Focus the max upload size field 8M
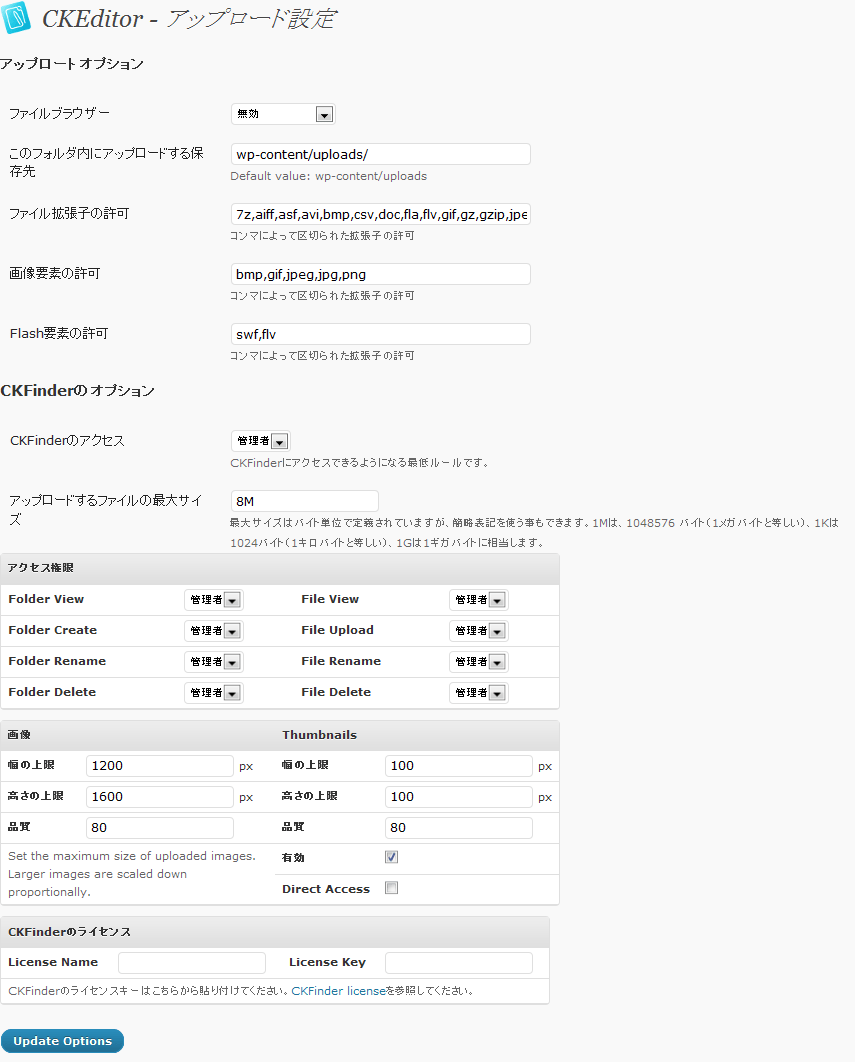The image size is (855, 1062). coord(305,501)
